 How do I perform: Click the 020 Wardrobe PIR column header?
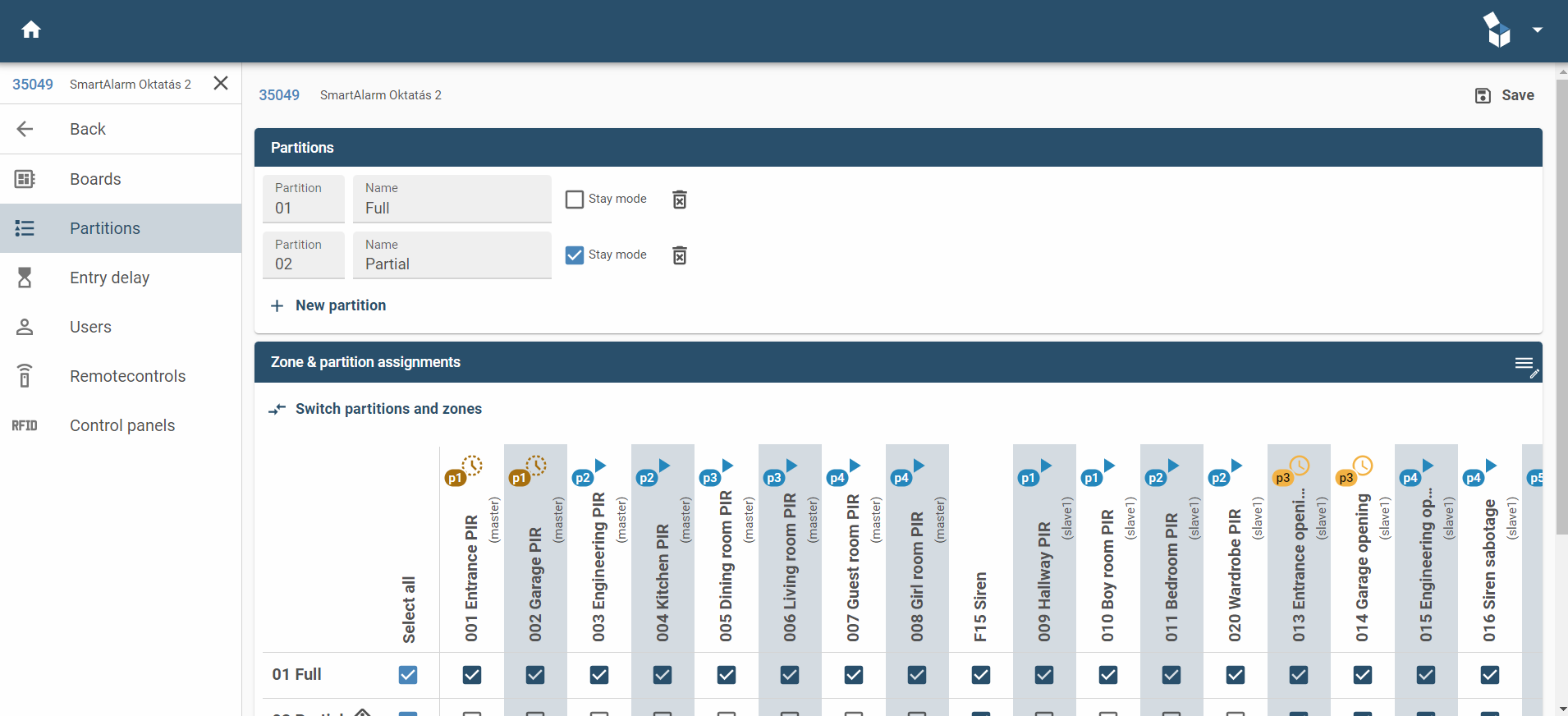point(1235,575)
